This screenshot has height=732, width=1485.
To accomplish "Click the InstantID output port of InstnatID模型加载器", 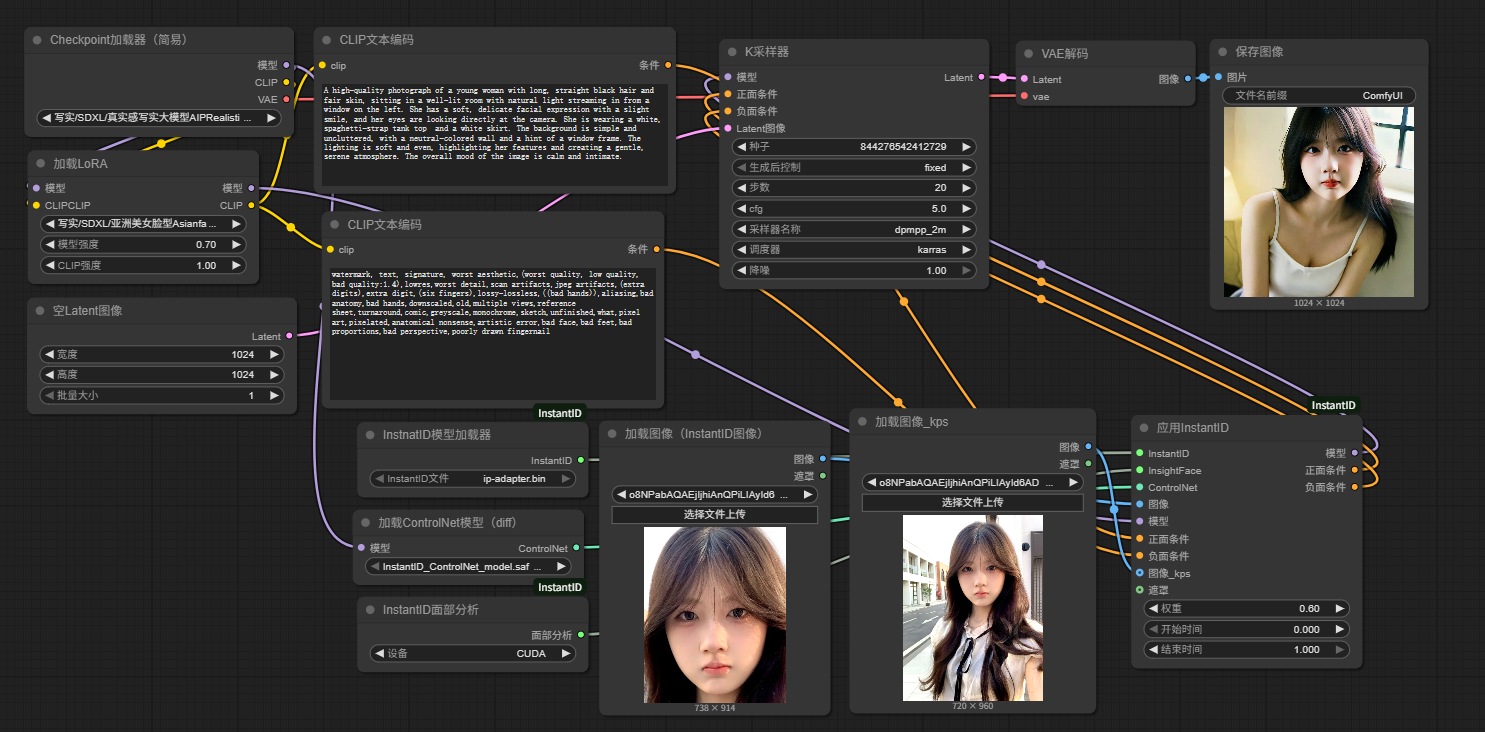I will 581,460.
